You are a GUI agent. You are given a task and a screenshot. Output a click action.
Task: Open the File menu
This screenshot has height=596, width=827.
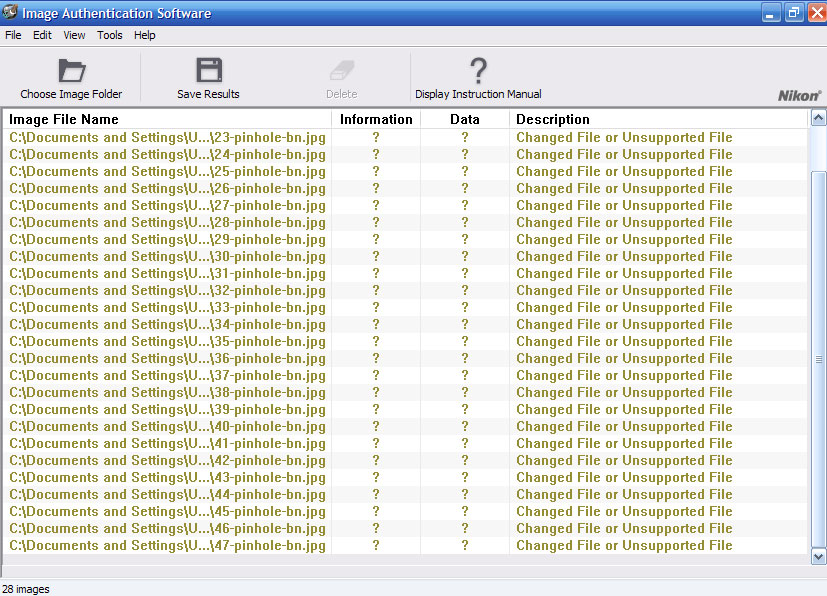13,35
